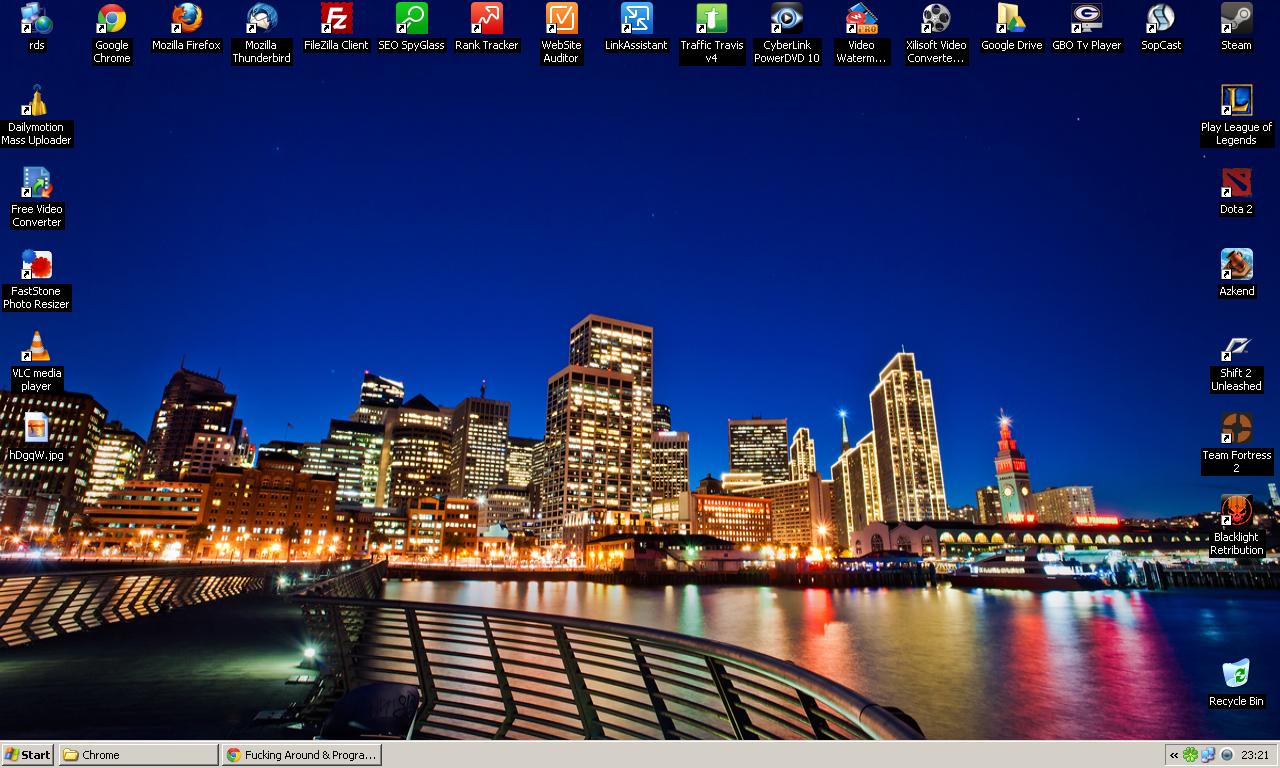Select the Rank Tracker shortcut
Viewport: 1280px width, 768px height.
point(486,20)
